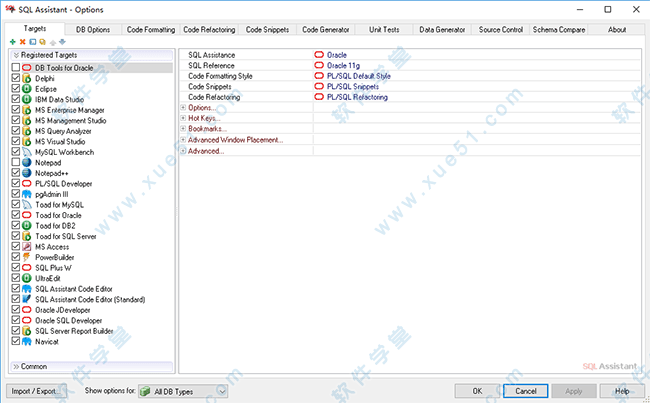The width and height of the screenshot is (650, 403).
Task: Click the yellow copy target toolbar icon
Action: pyautogui.click(x=42, y=42)
